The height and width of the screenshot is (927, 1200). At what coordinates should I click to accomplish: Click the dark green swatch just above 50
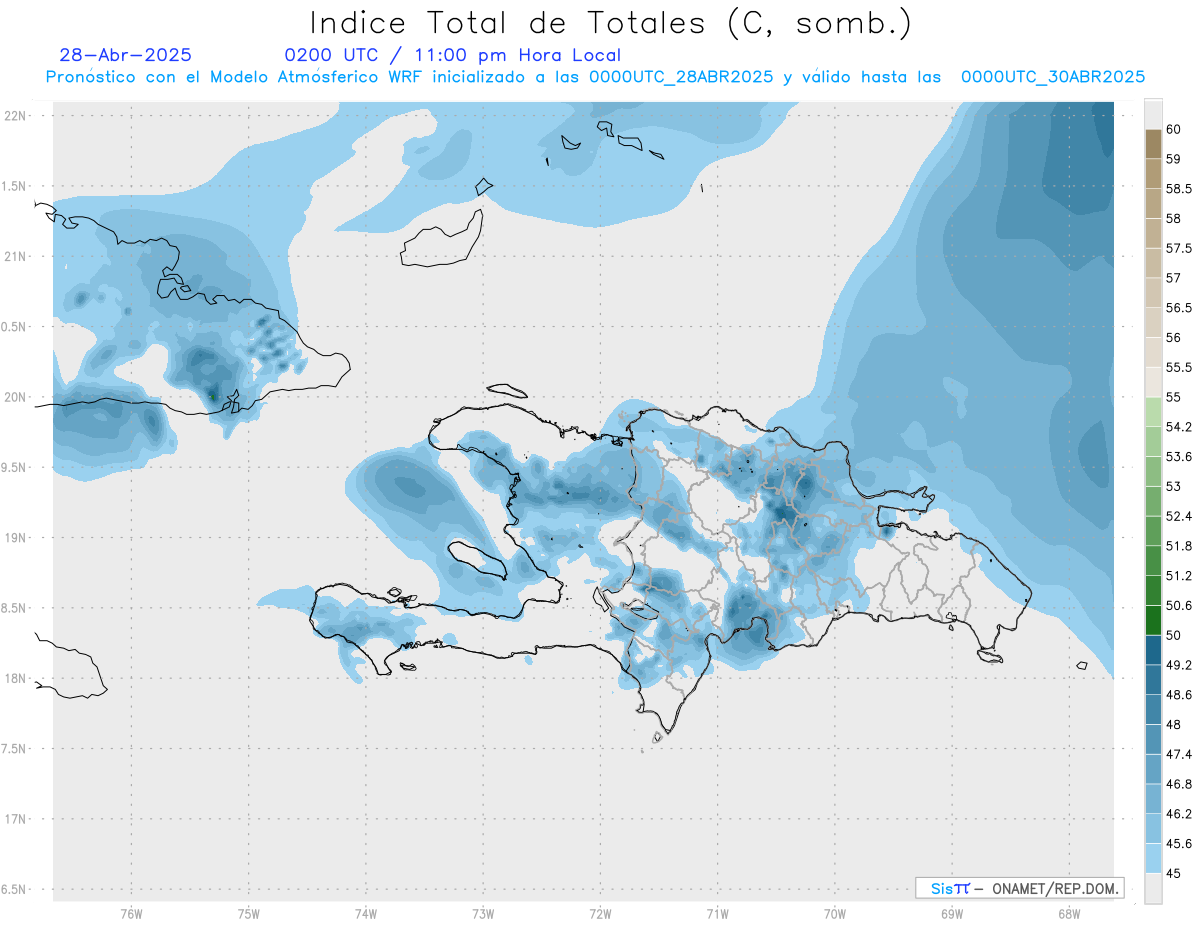(1153, 620)
